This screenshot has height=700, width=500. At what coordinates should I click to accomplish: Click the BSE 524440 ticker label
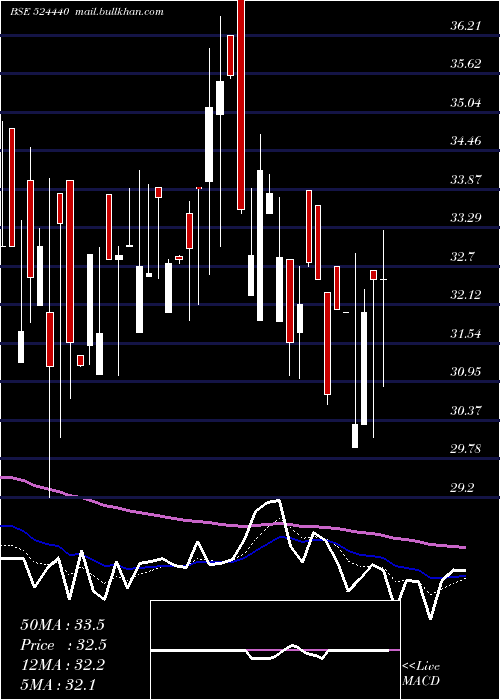pos(39,12)
